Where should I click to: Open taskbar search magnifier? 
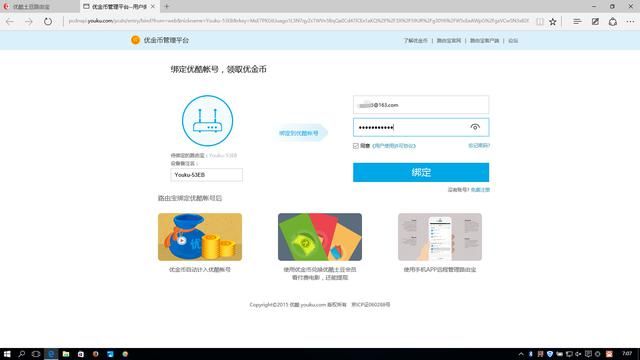coord(22,354)
